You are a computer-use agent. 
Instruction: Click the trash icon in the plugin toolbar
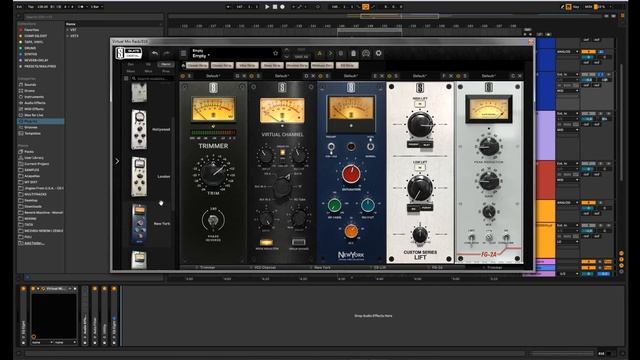click(x=353, y=53)
